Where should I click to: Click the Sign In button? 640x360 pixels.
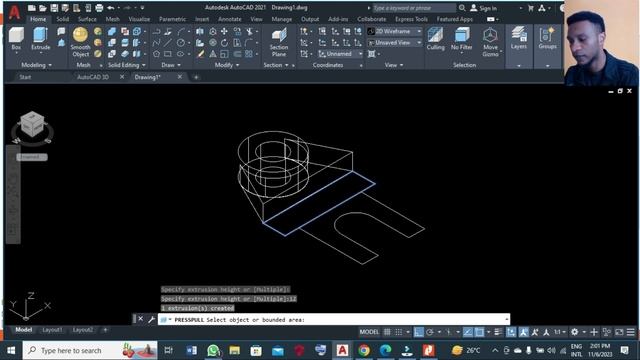[484, 8]
